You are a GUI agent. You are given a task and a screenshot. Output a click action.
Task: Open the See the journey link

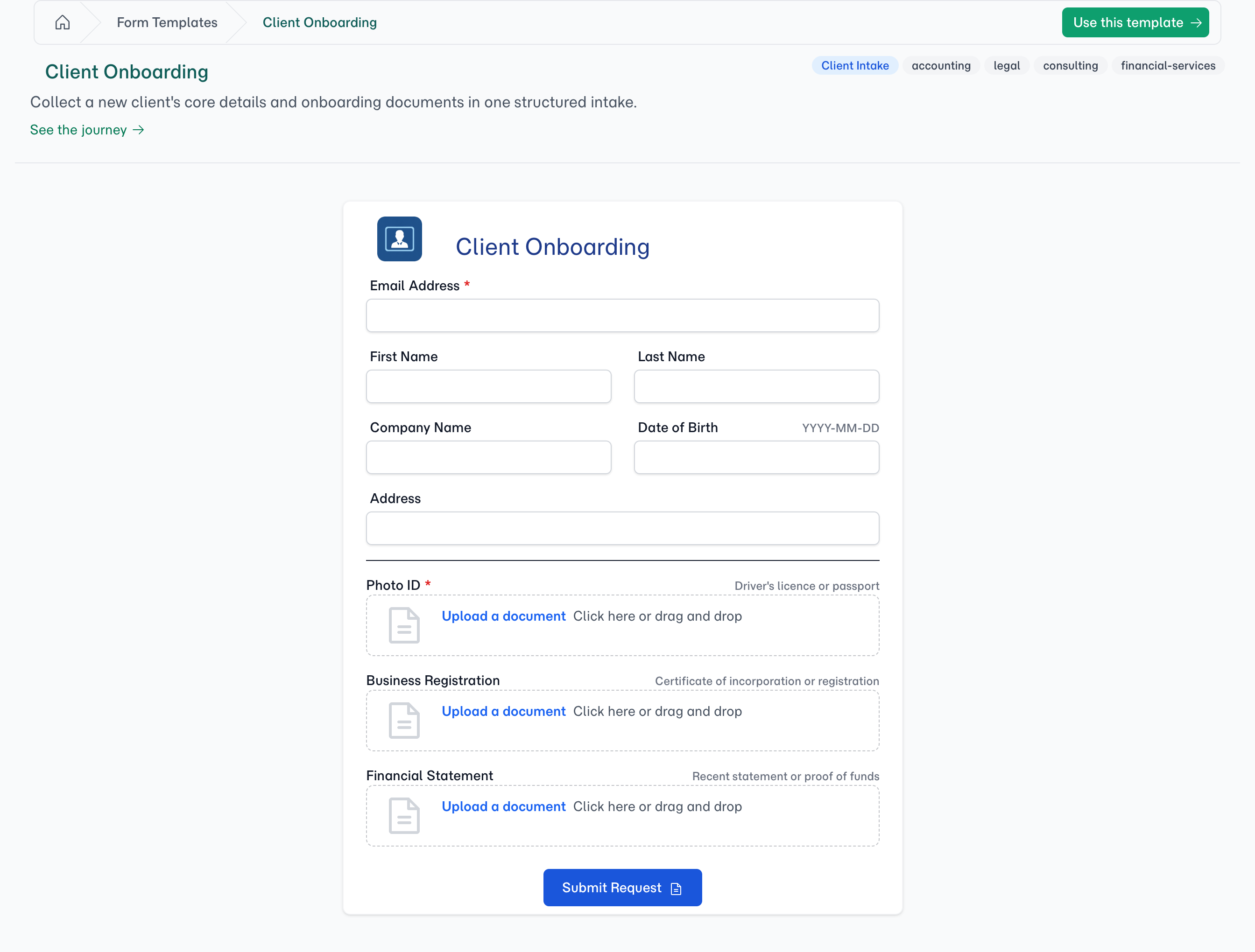(x=87, y=130)
